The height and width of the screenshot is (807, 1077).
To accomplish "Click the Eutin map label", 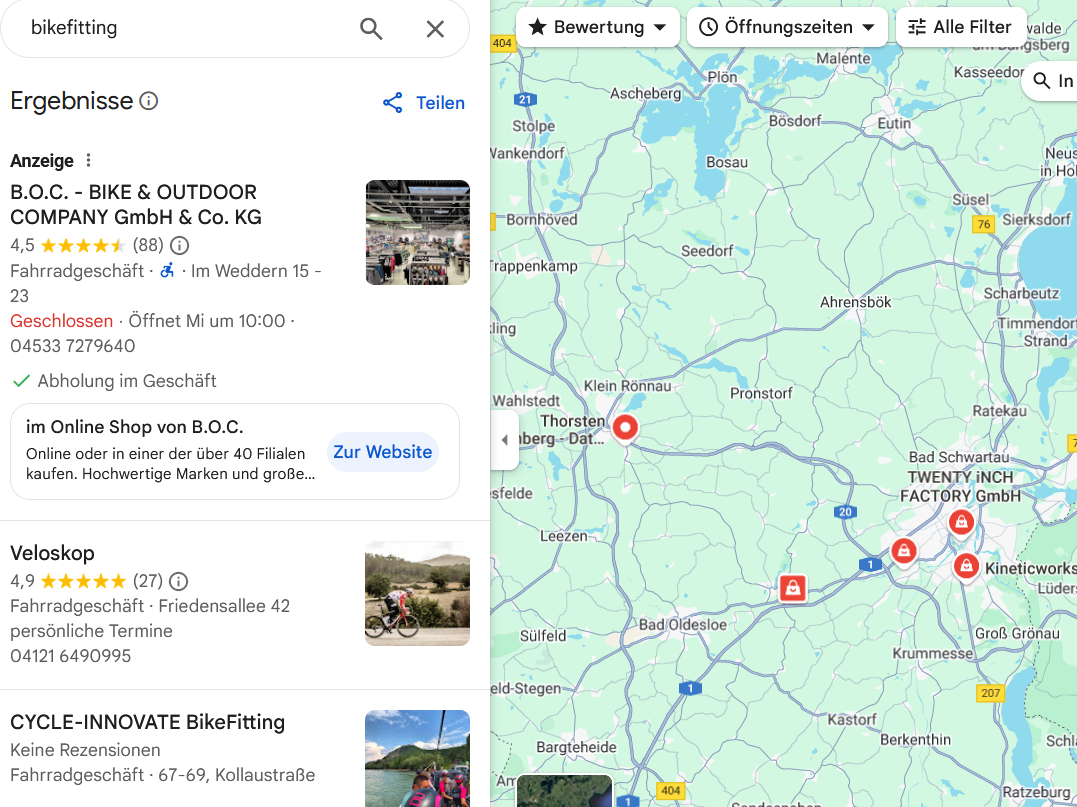I will tap(894, 124).
